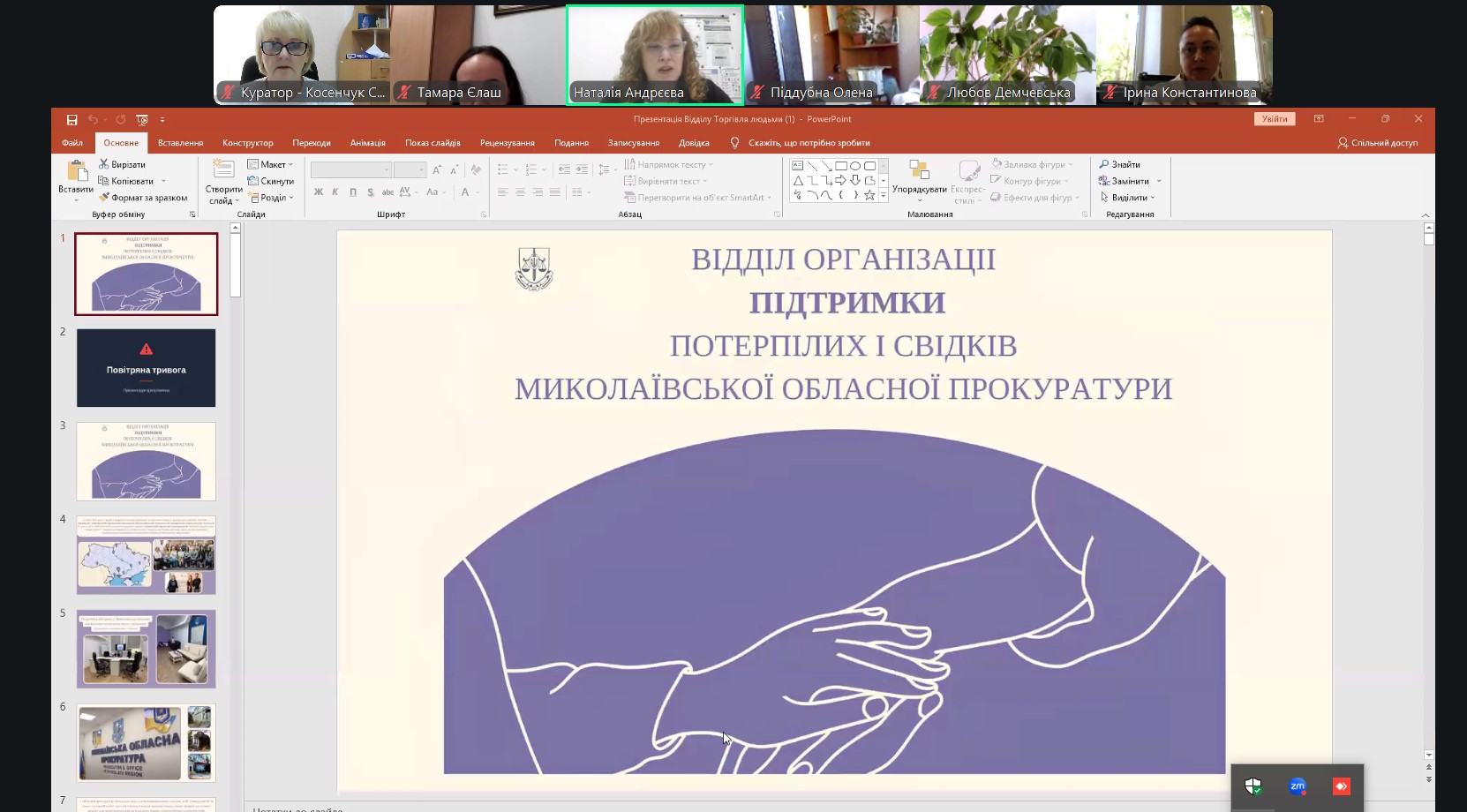Reset the slide with Скинути
The width and height of the screenshot is (1467, 812).
271,181
